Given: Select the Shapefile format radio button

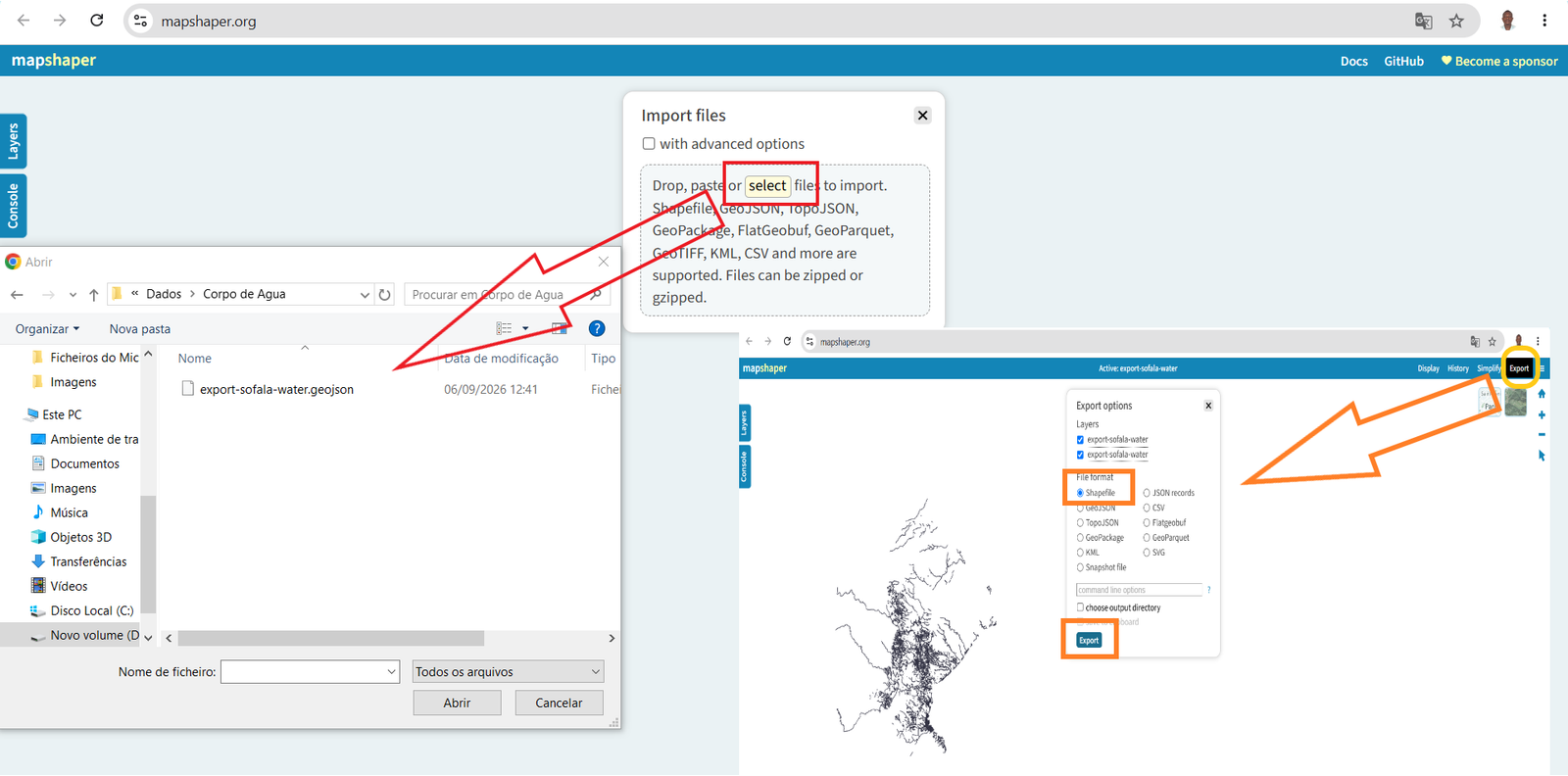Looking at the screenshot, I should [x=1080, y=493].
